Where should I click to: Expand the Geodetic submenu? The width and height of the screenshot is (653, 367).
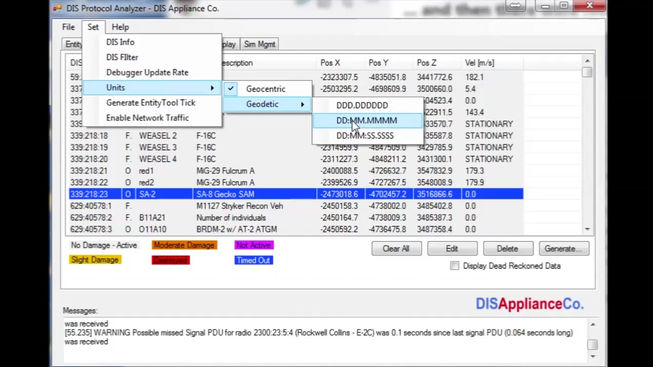[267, 104]
